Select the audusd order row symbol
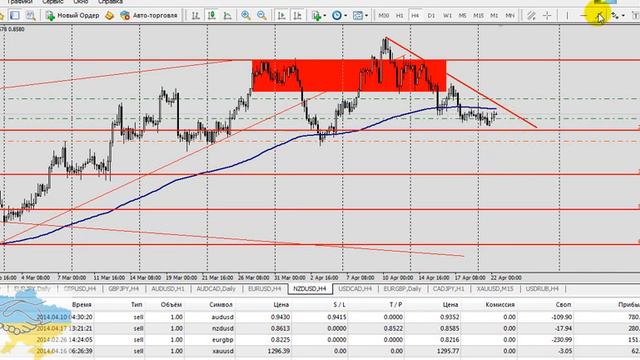The image size is (640, 360). [x=222, y=317]
